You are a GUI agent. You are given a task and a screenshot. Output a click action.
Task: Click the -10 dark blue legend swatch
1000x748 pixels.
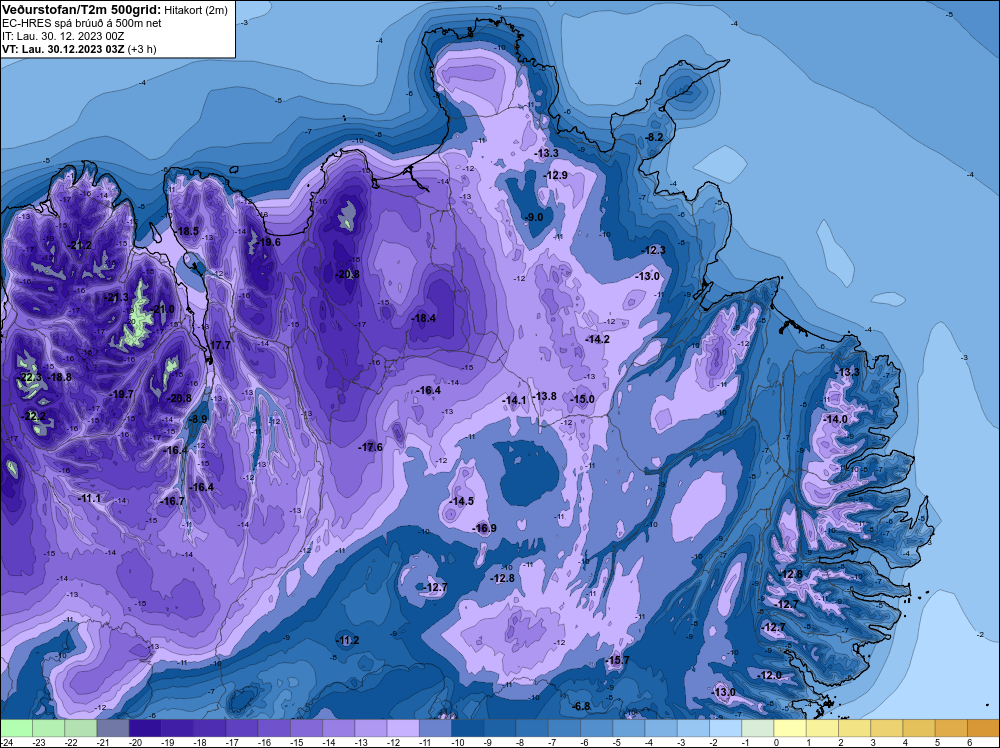coord(467,728)
